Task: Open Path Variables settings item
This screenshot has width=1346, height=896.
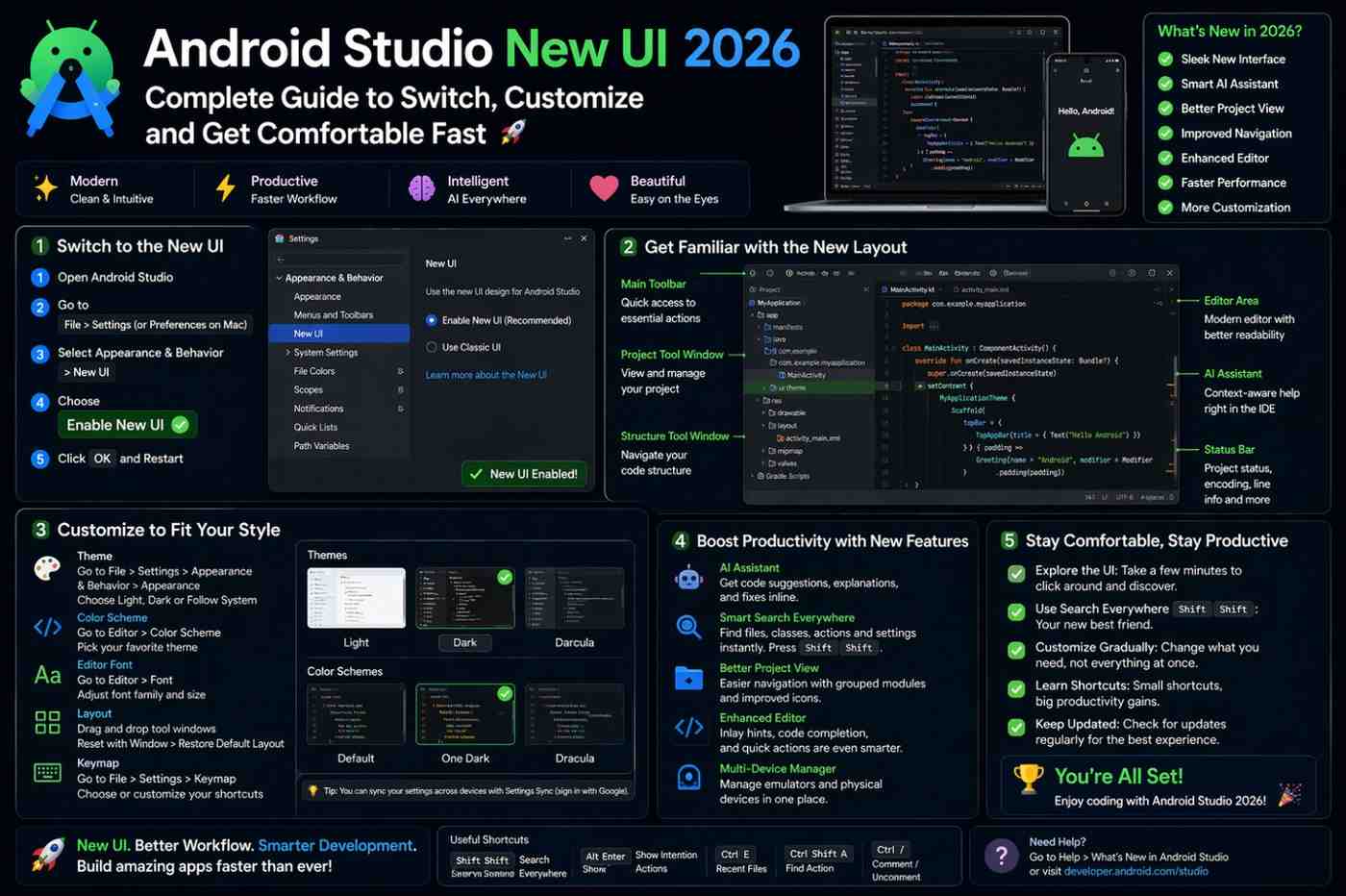Action: point(322,446)
